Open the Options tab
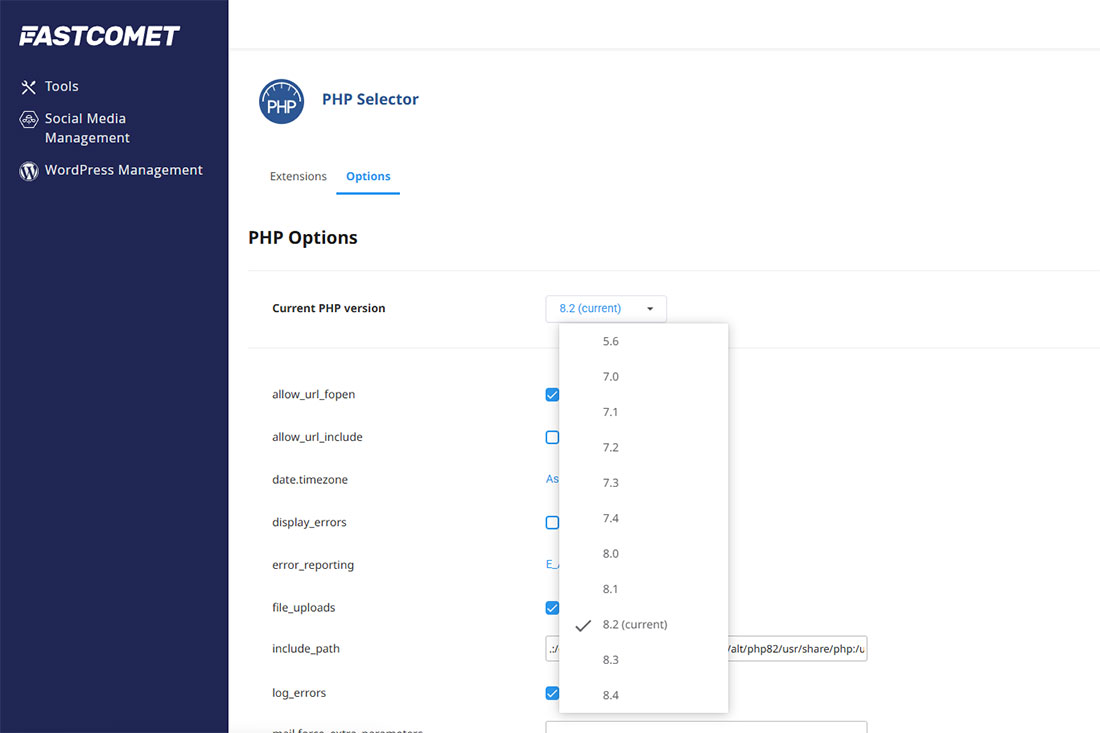 [368, 177]
